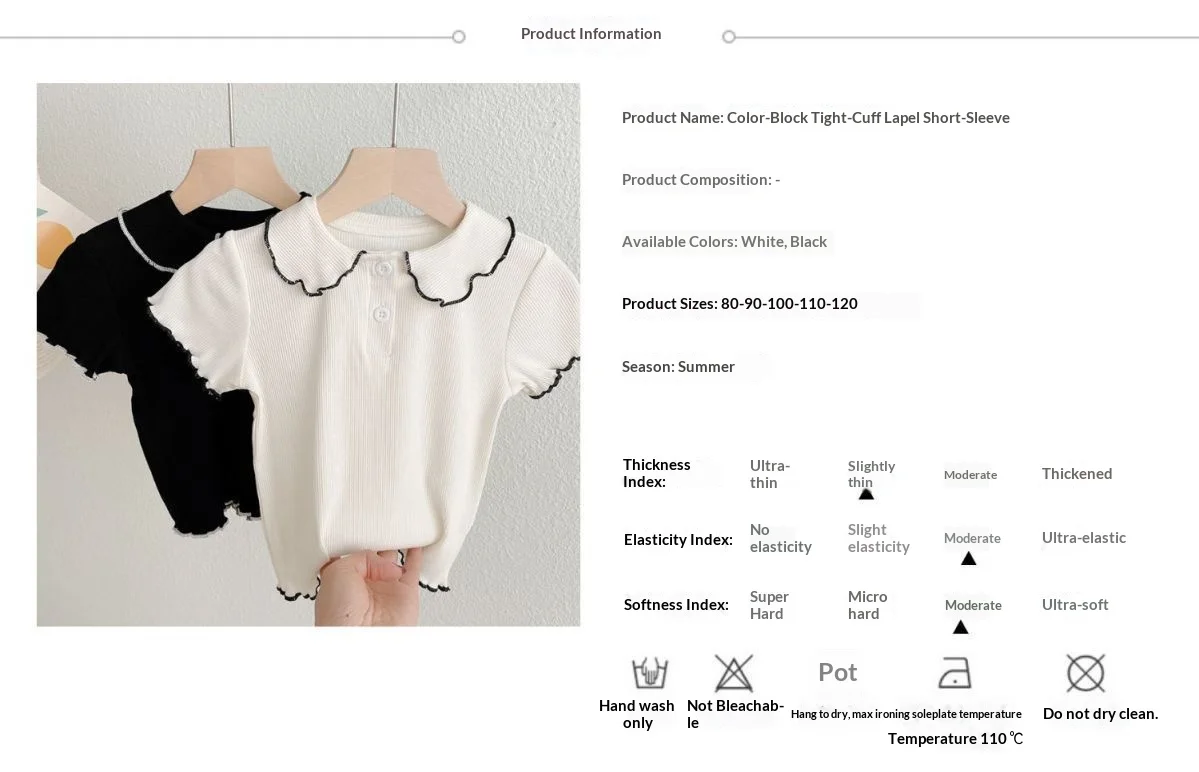Click the Not Bleachable caption
Image resolution: width=1199 pixels, height=772 pixels.
tap(735, 714)
